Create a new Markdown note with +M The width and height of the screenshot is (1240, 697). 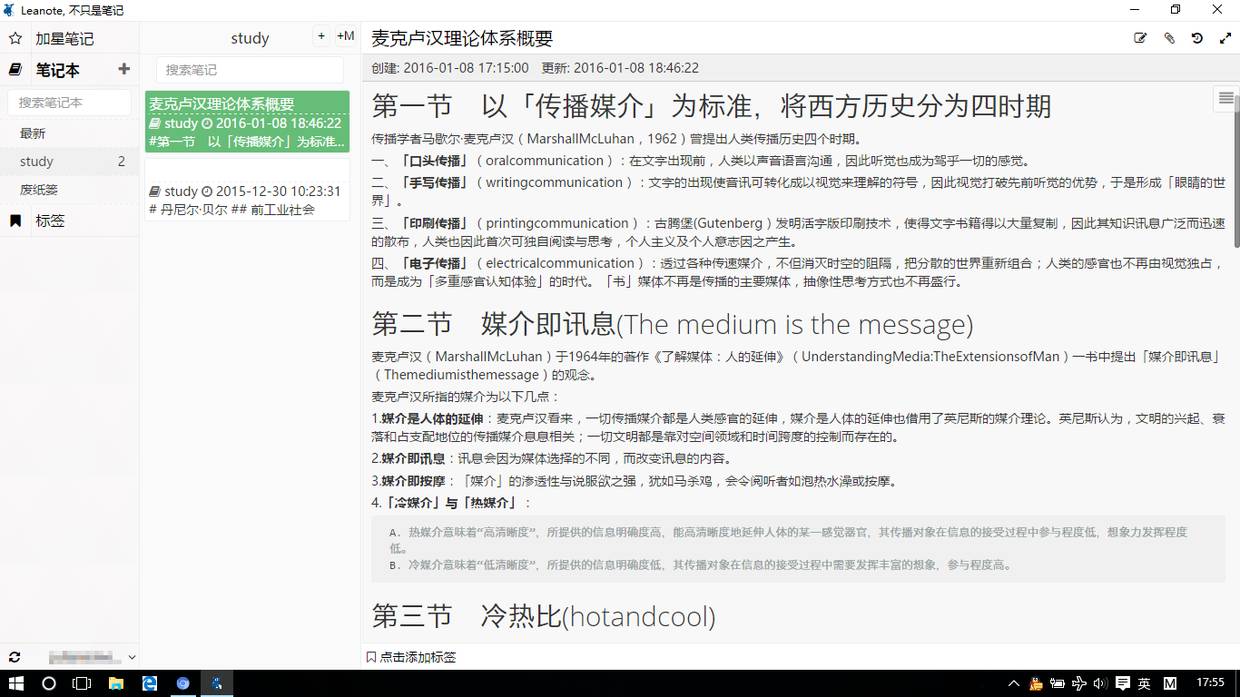pos(345,36)
